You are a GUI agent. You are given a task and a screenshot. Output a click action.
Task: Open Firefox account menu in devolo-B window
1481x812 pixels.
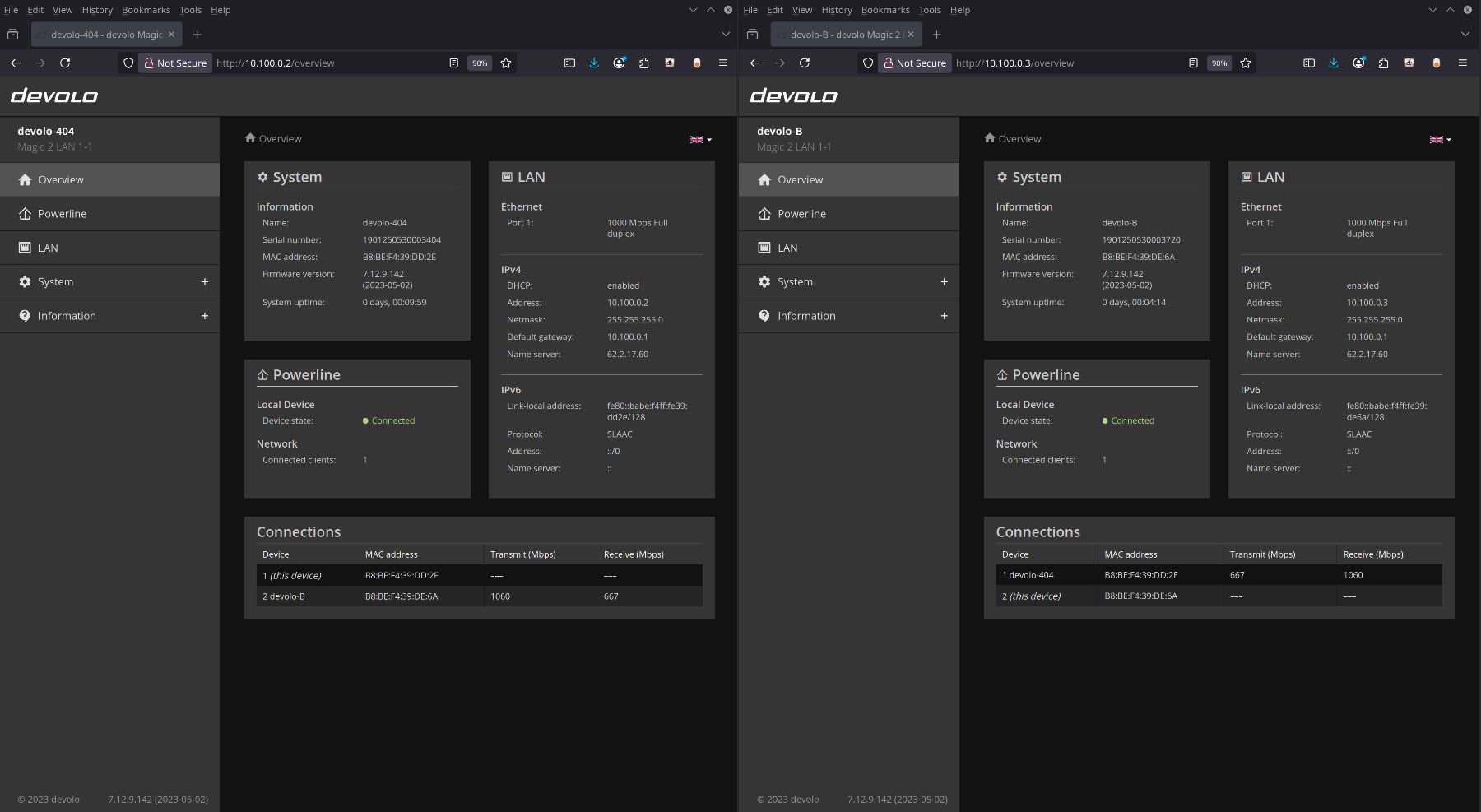[1359, 63]
